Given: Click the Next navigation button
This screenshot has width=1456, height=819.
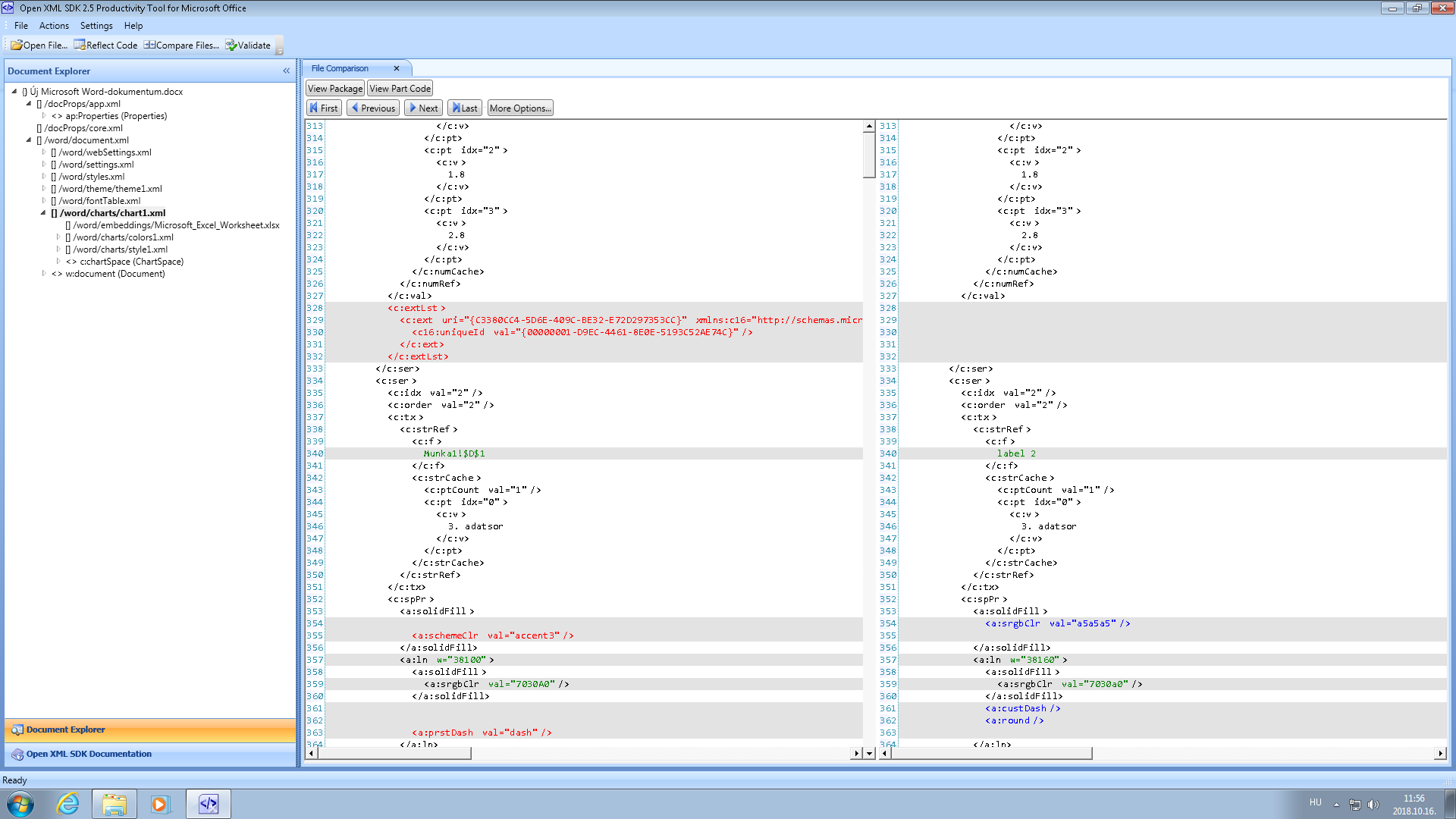Looking at the screenshot, I should pos(422,107).
